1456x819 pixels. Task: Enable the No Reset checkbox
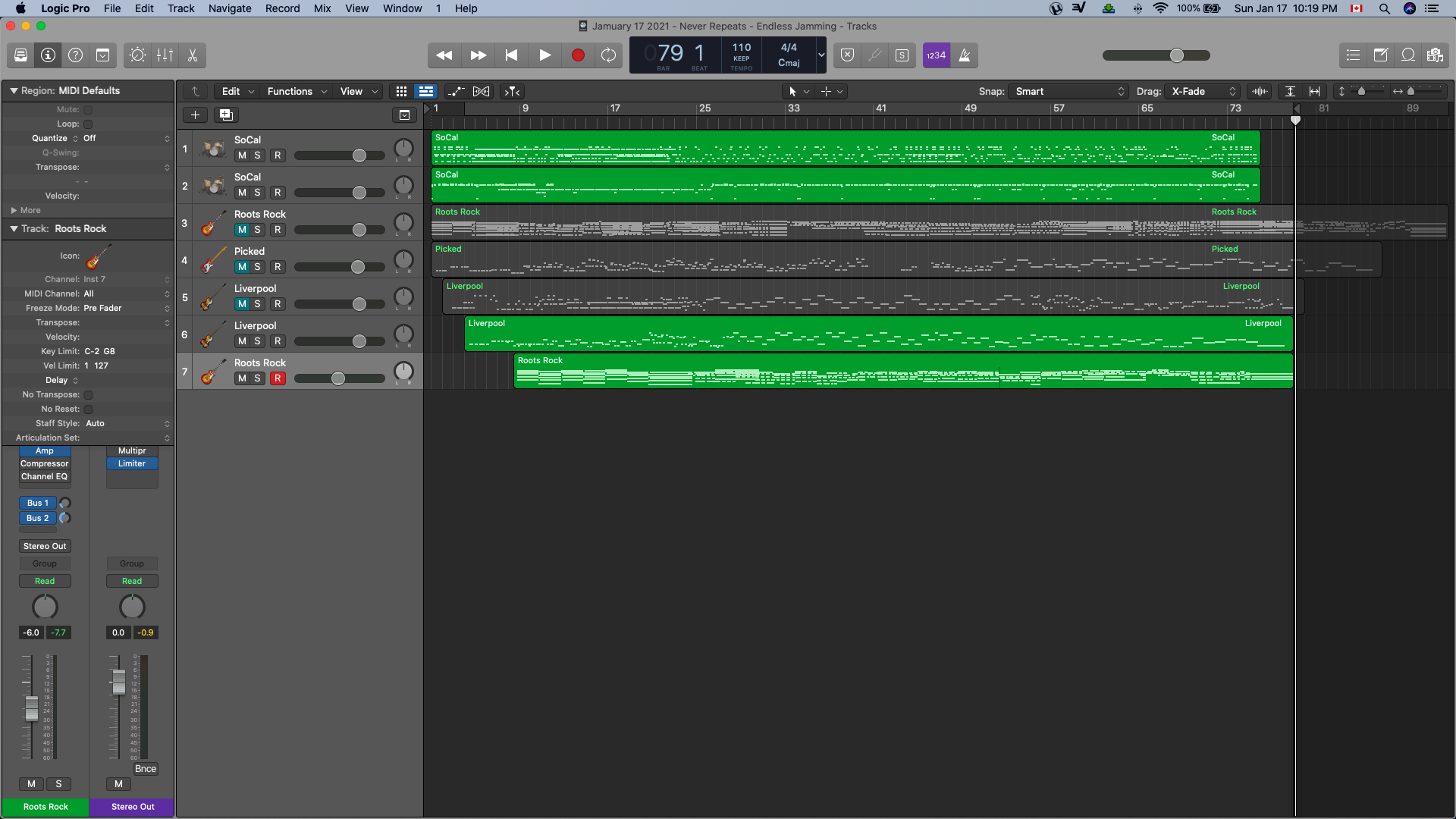coord(88,409)
